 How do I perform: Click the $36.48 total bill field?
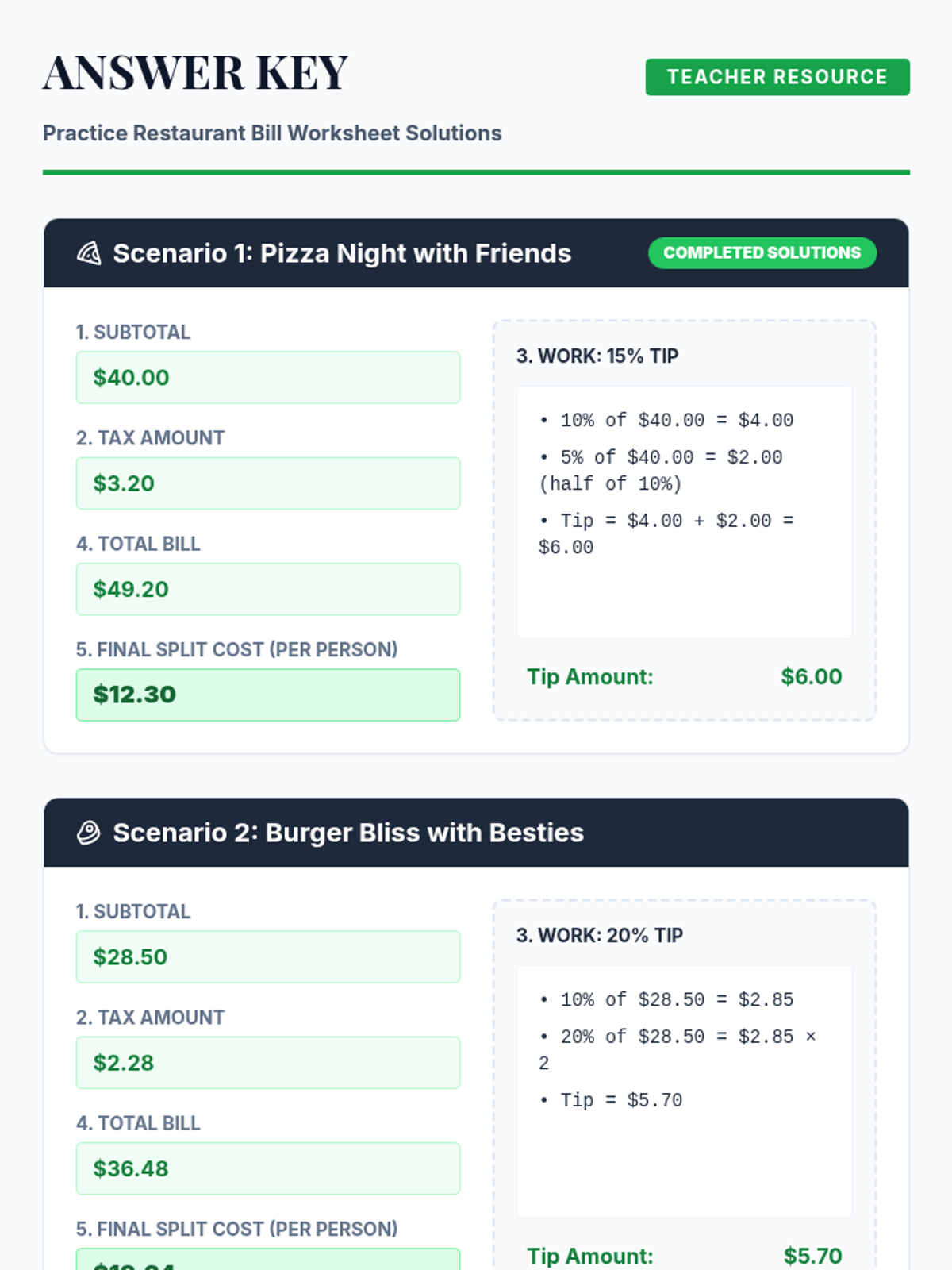click(267, 1168)
